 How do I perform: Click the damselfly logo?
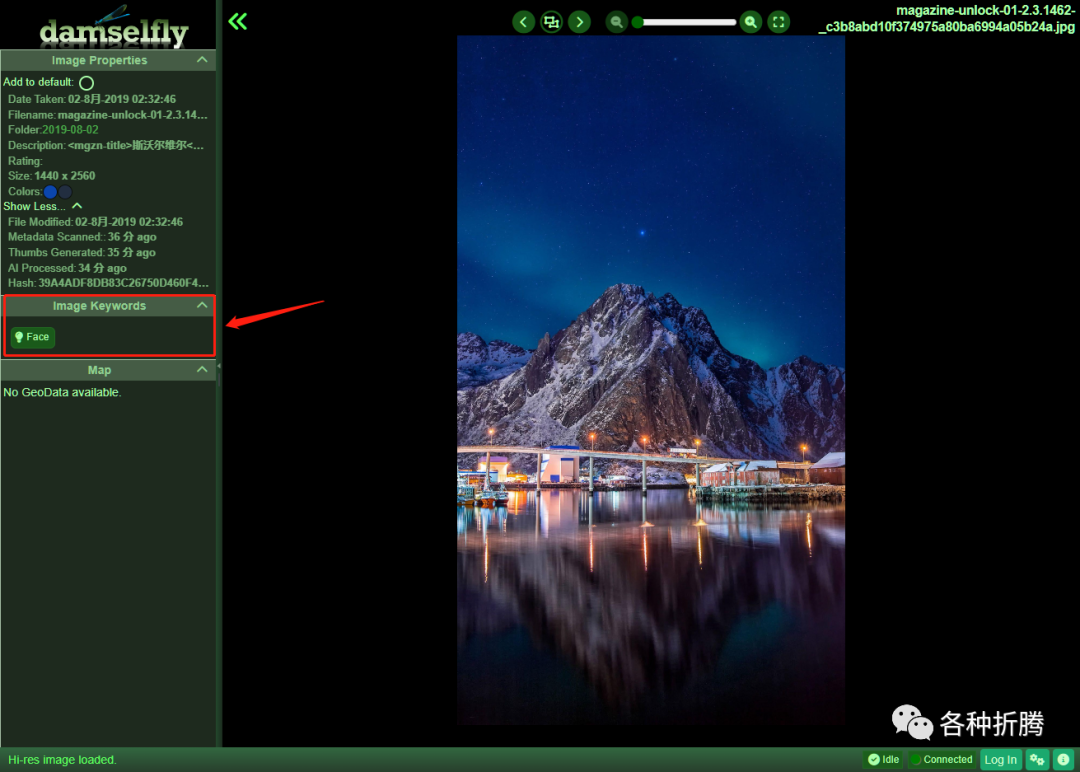112,26
